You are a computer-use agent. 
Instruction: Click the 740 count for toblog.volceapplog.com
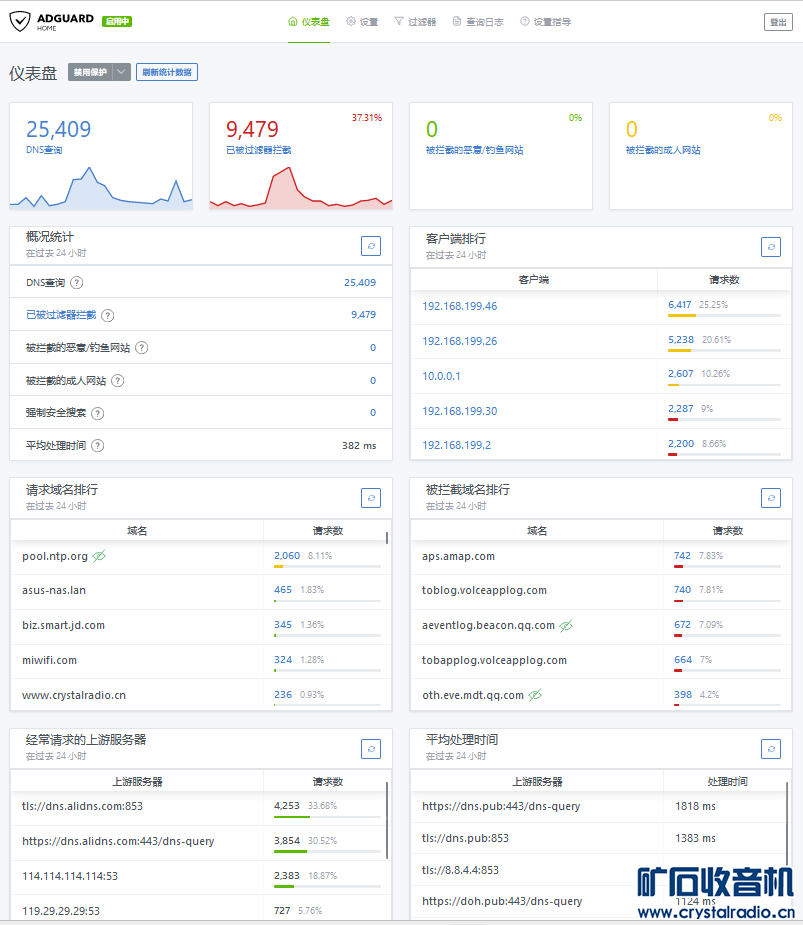(682, 589)
